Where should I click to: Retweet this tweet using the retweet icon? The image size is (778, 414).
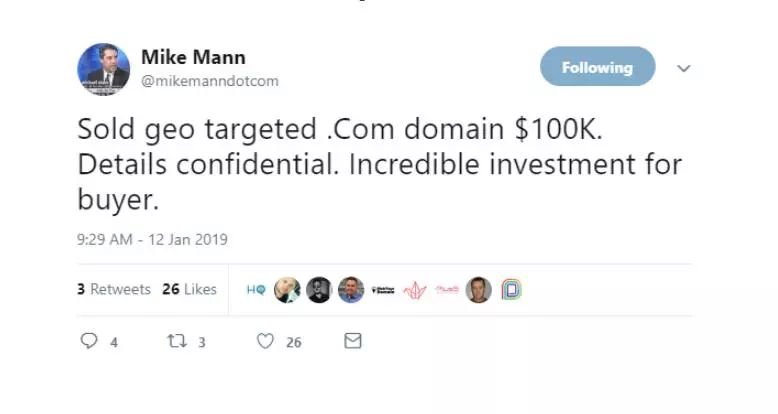[178, 341]
